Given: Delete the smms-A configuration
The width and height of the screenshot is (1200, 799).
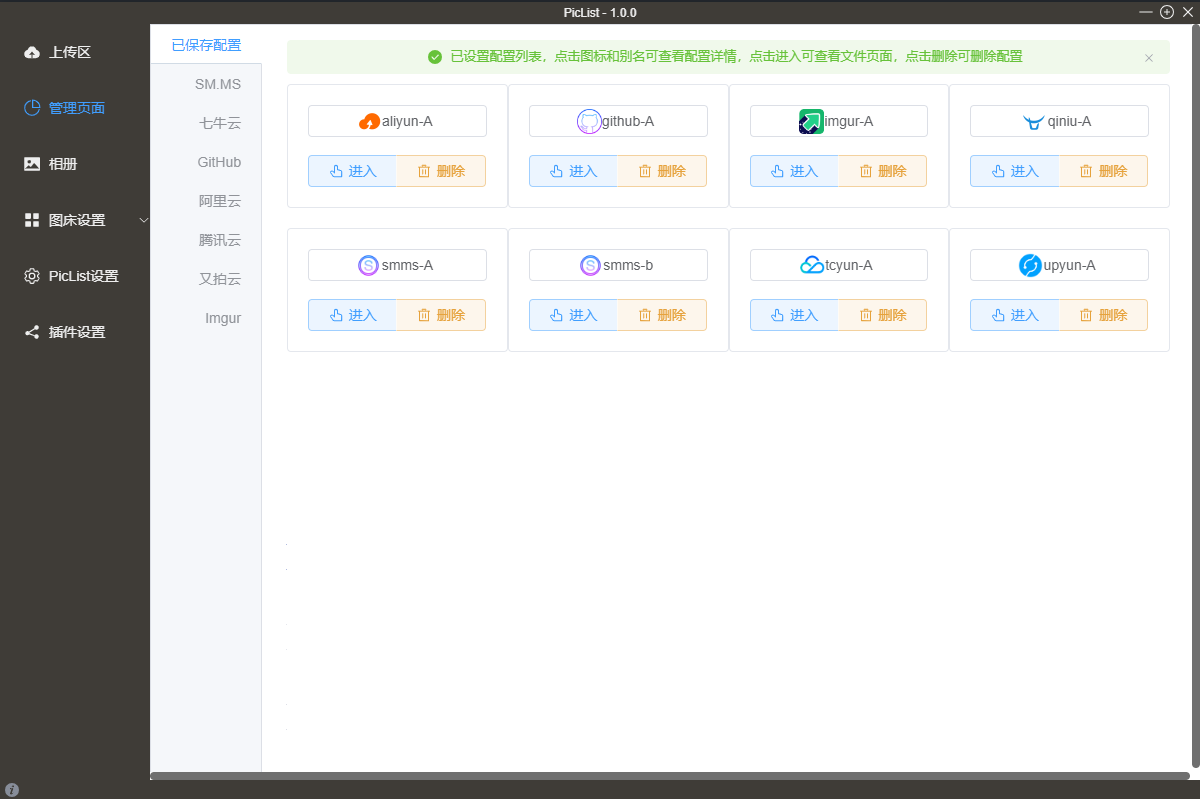Looking at the screenshot, I should (x=441, y=315).
